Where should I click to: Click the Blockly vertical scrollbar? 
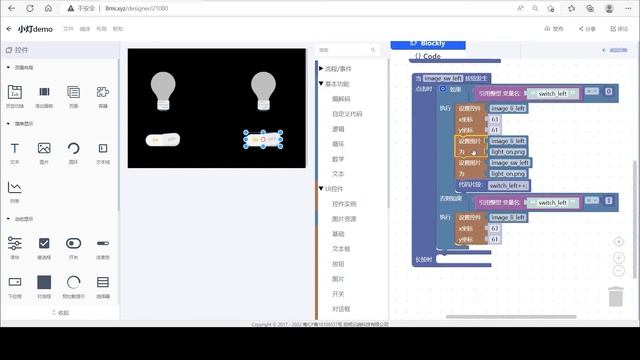(635, 220)
